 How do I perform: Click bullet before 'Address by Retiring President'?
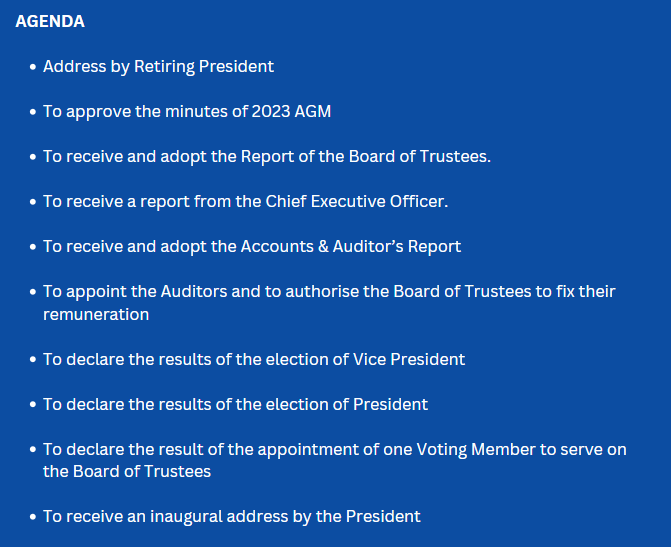tap(33, 67)
